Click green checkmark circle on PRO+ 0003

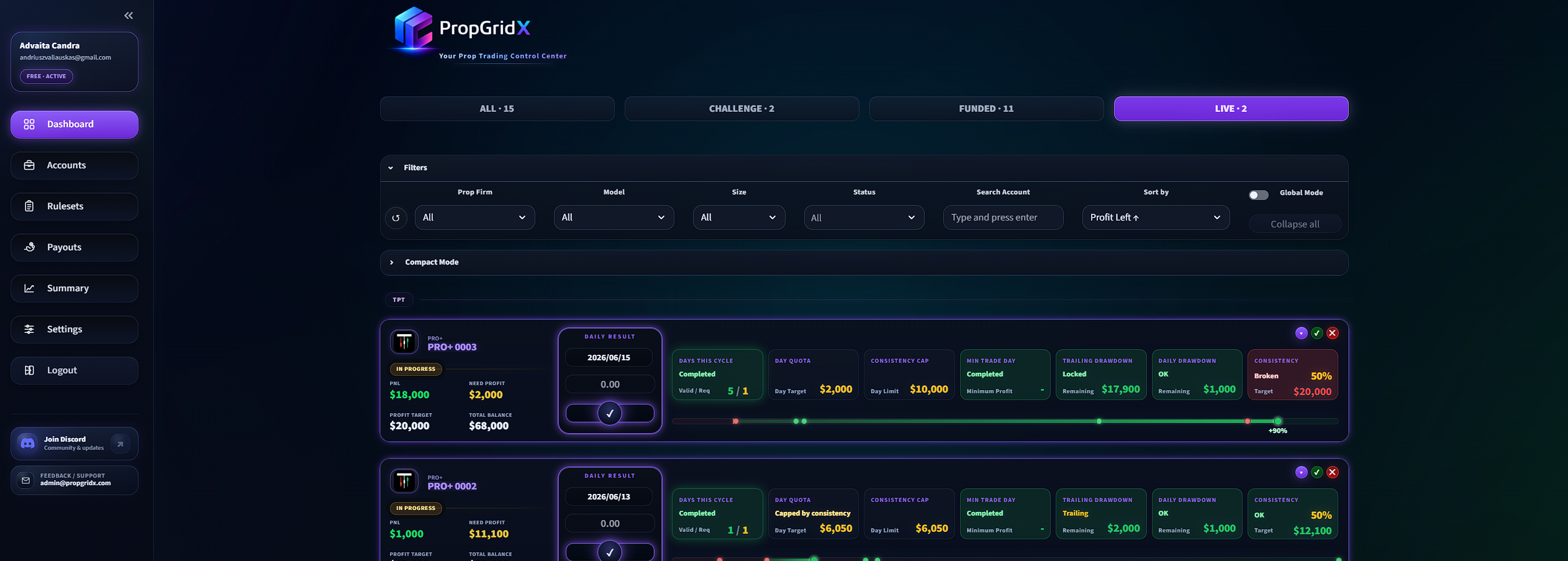[1316, 333]
